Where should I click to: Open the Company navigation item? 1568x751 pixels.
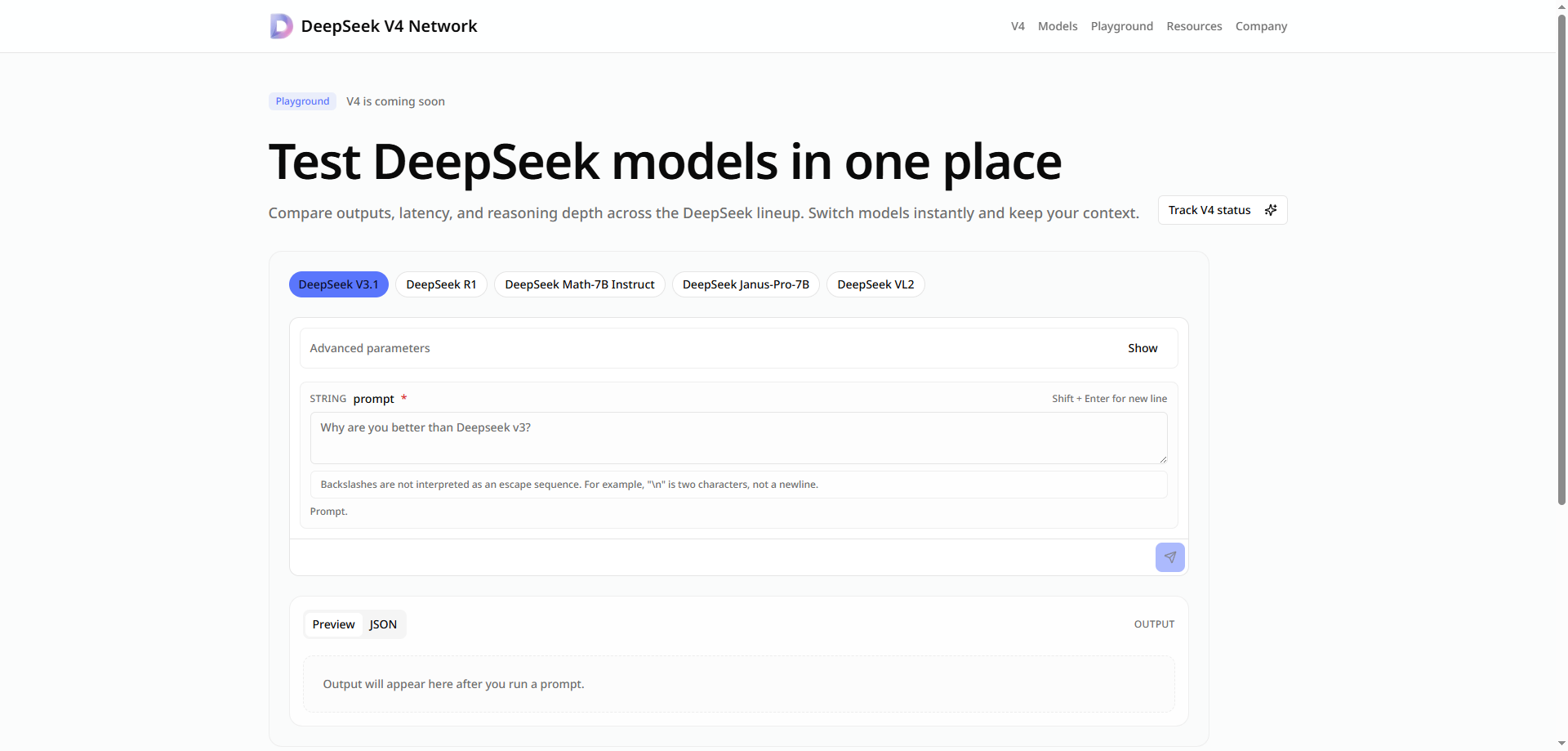tap(1260, 25)
